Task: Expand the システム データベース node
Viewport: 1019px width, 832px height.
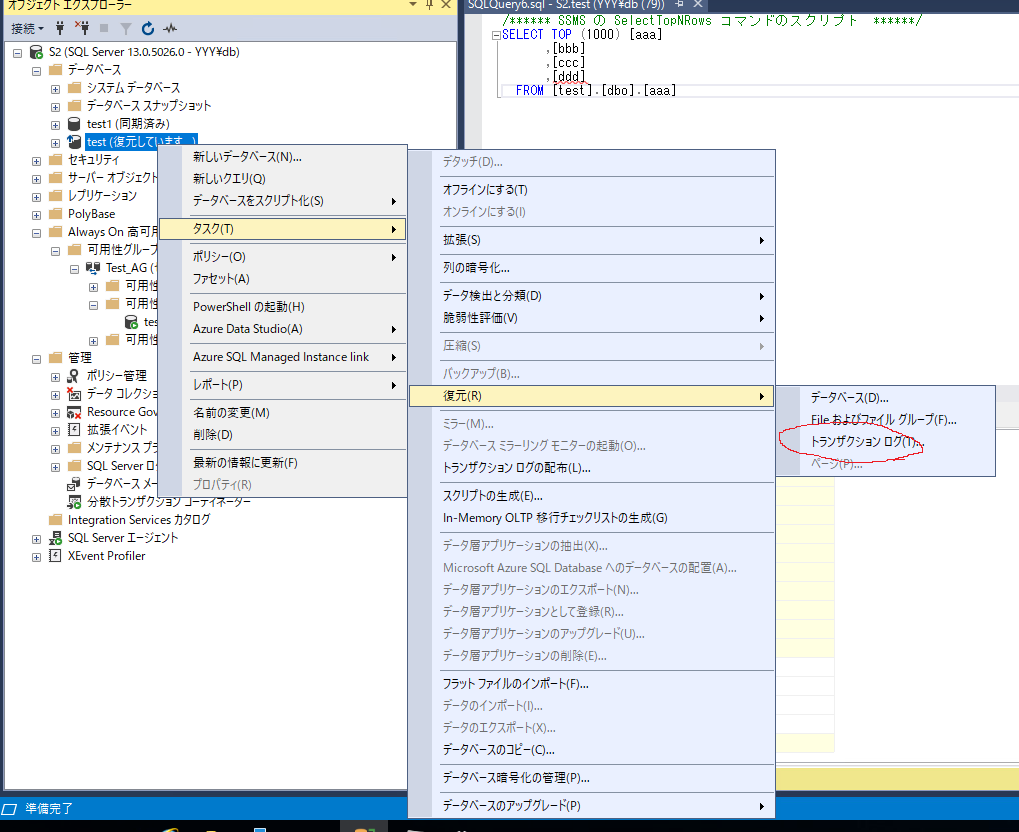Action: (x=55, y=89)
